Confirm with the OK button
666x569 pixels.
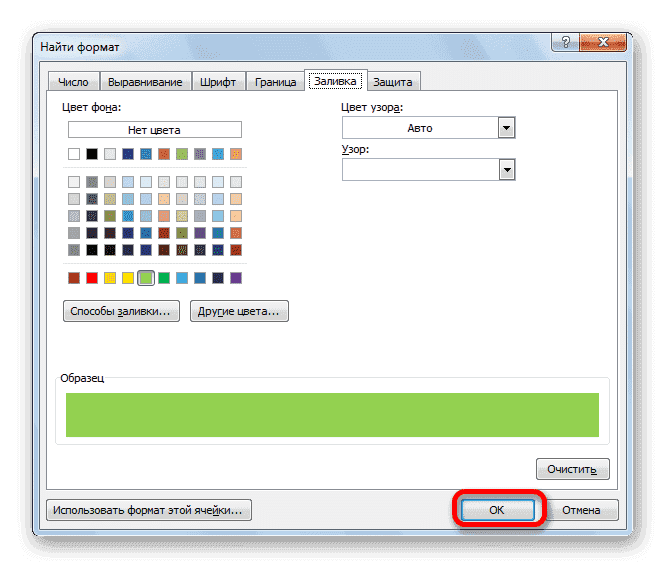coord(497,510)
